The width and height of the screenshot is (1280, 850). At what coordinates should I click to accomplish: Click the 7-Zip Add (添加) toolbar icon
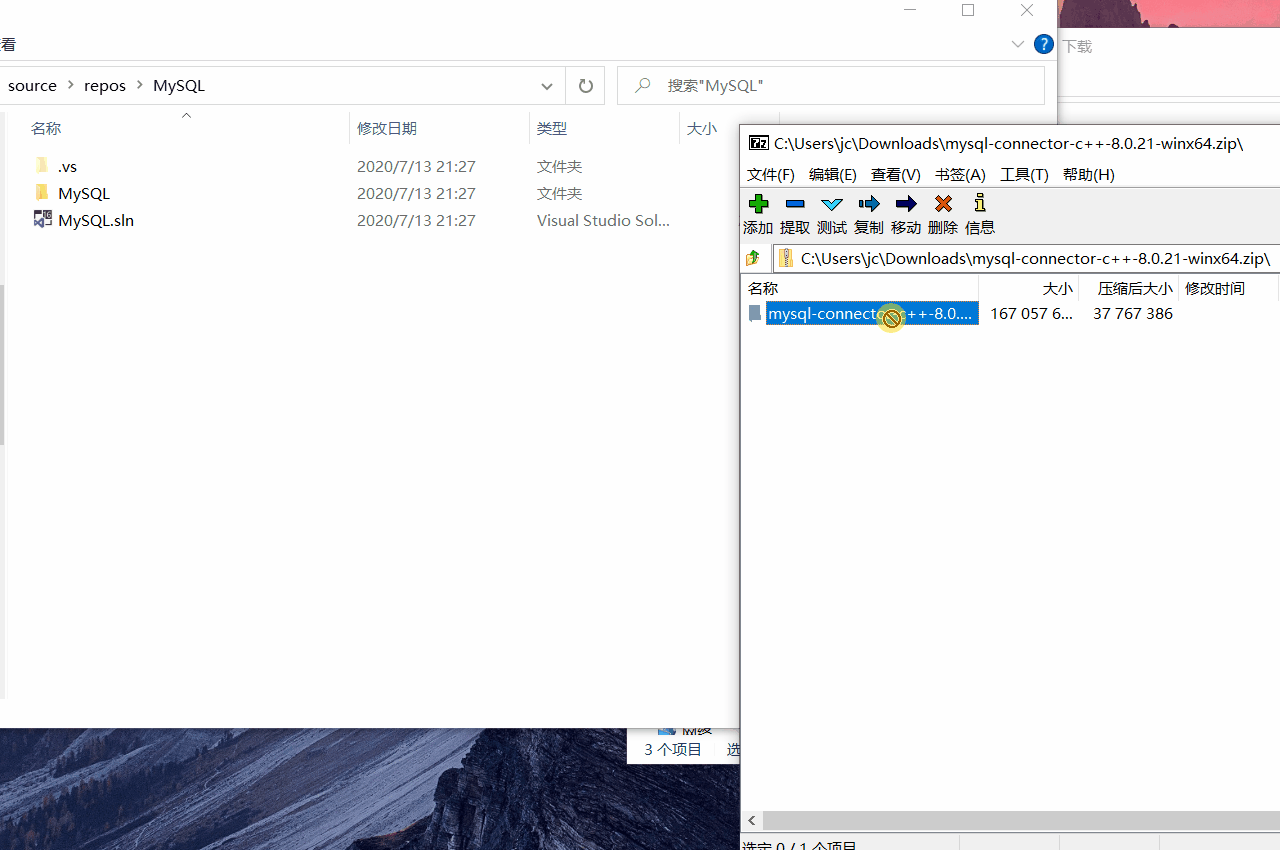point(758,204)
